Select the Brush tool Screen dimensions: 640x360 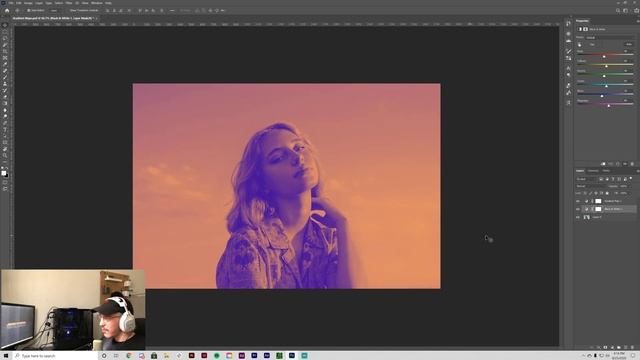click(x=5, y=77)
